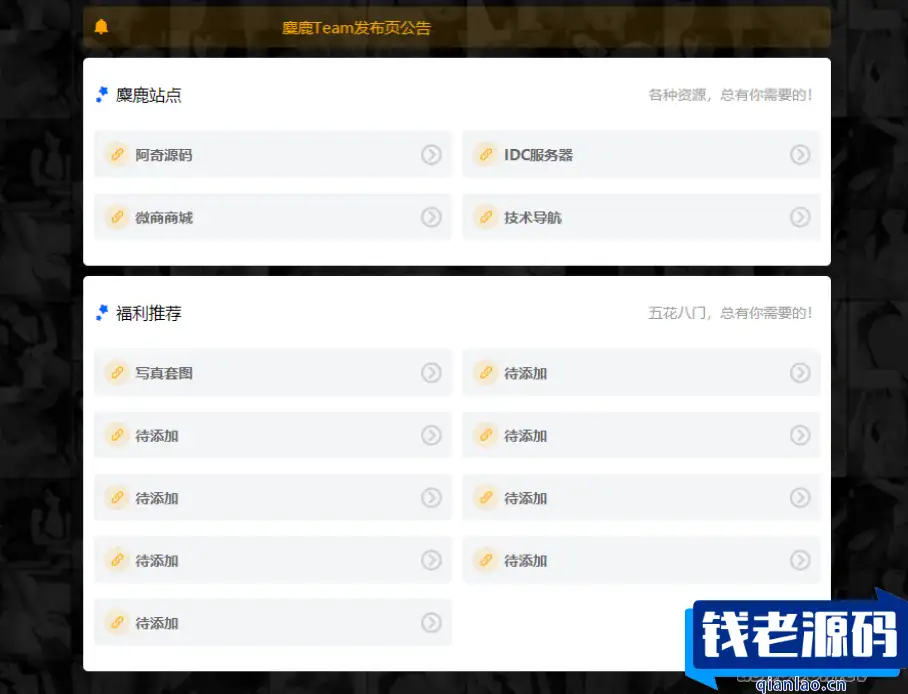Click the arrow icon on the 技术导航 card

click(800, 217)
